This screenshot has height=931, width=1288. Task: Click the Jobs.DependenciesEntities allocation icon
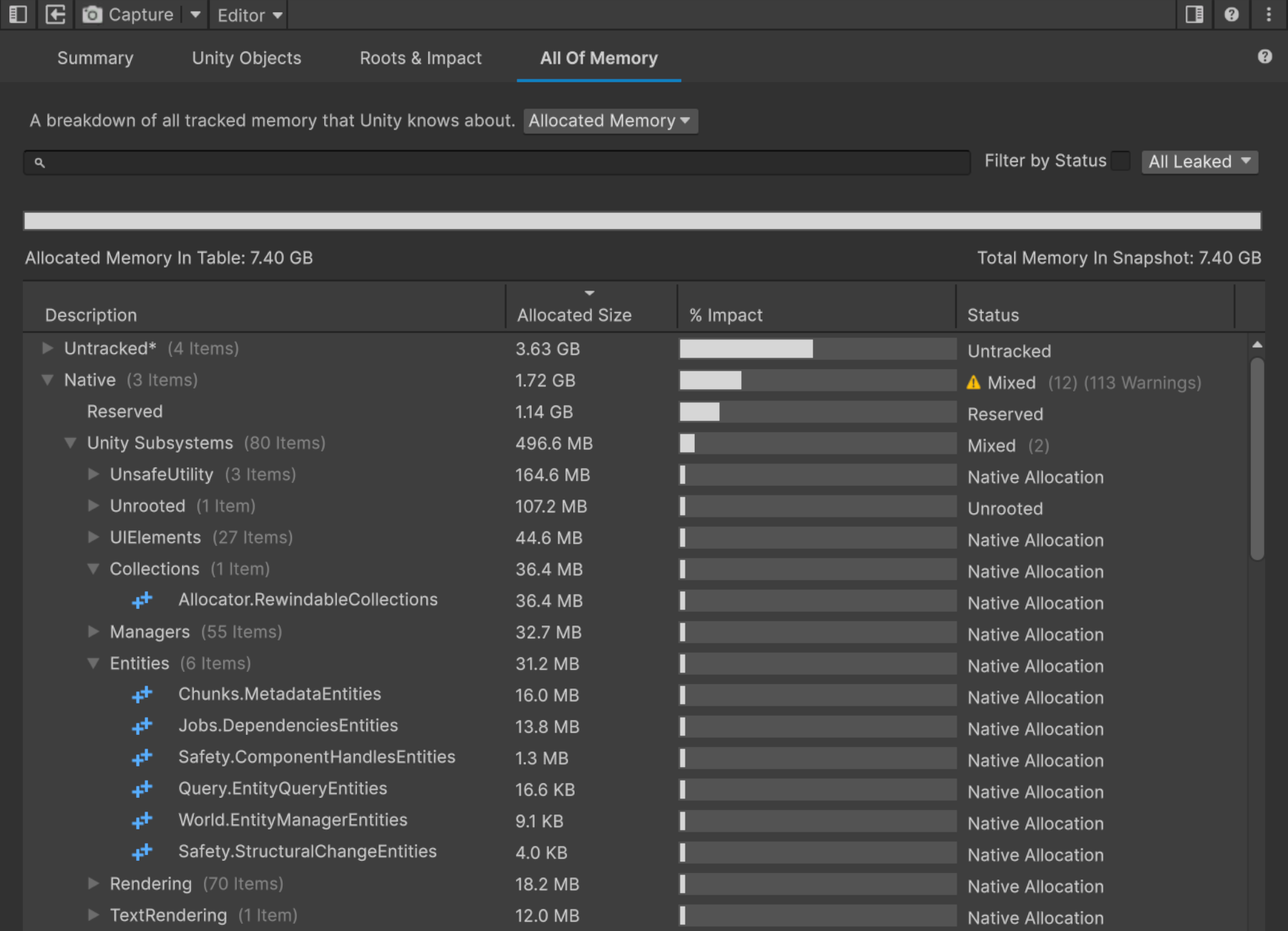tap(142, 726)
